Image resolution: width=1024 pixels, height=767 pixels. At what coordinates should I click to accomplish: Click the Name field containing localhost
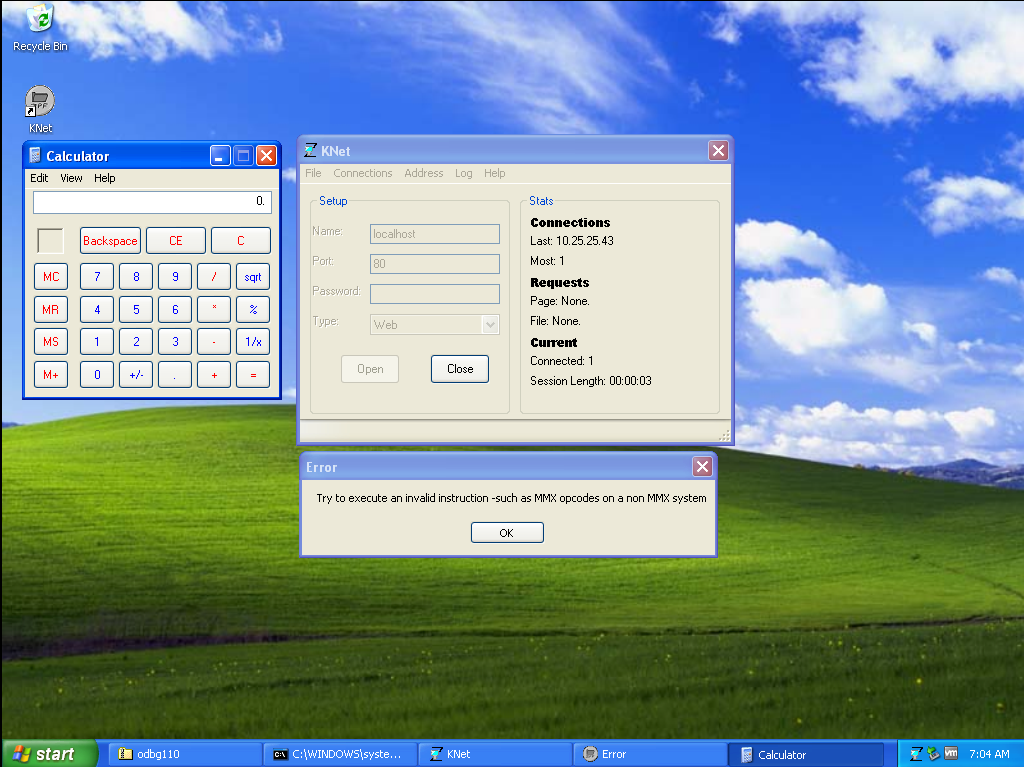coord(435,234)
